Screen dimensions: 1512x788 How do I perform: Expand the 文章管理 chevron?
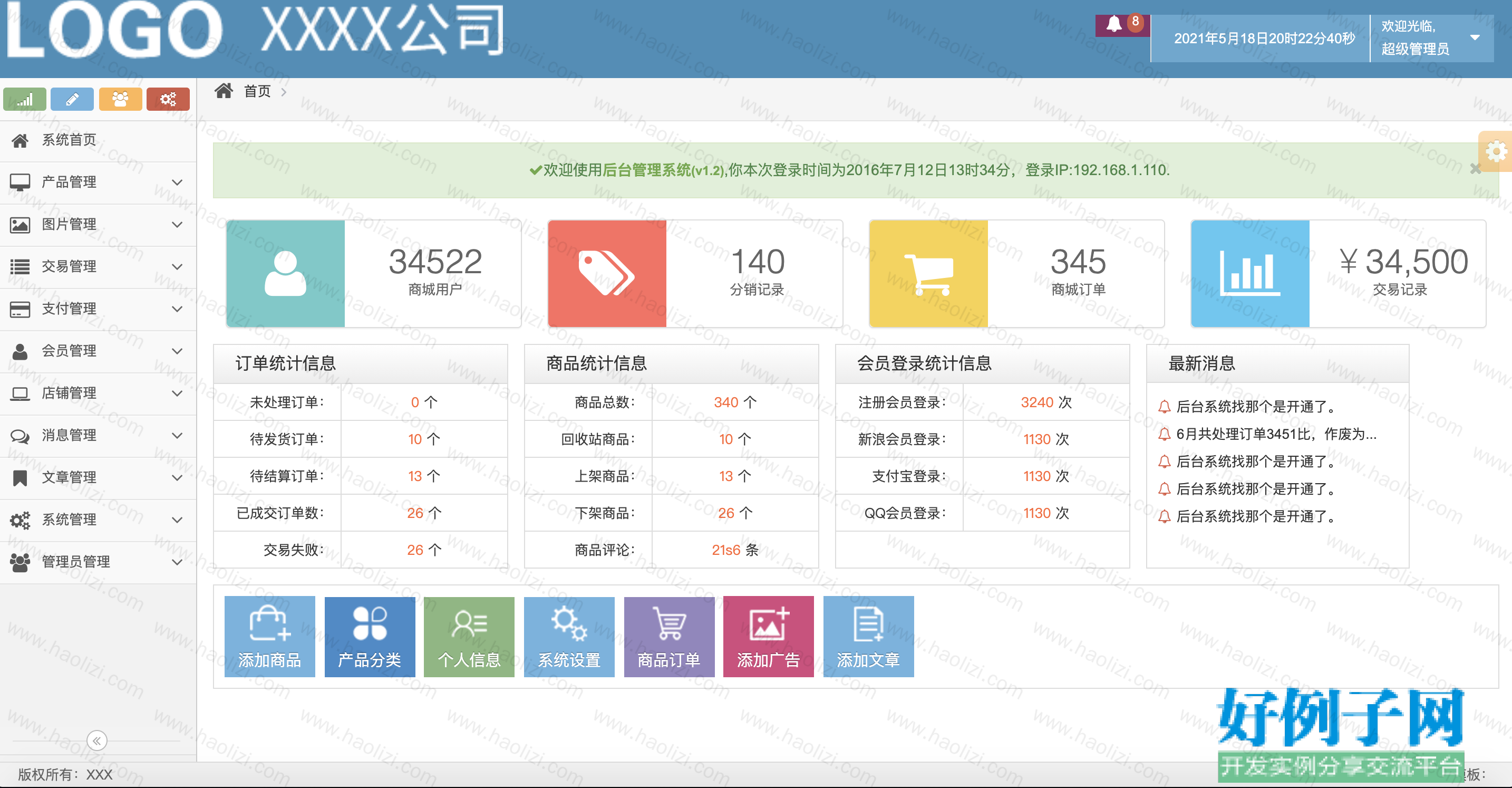177,478
